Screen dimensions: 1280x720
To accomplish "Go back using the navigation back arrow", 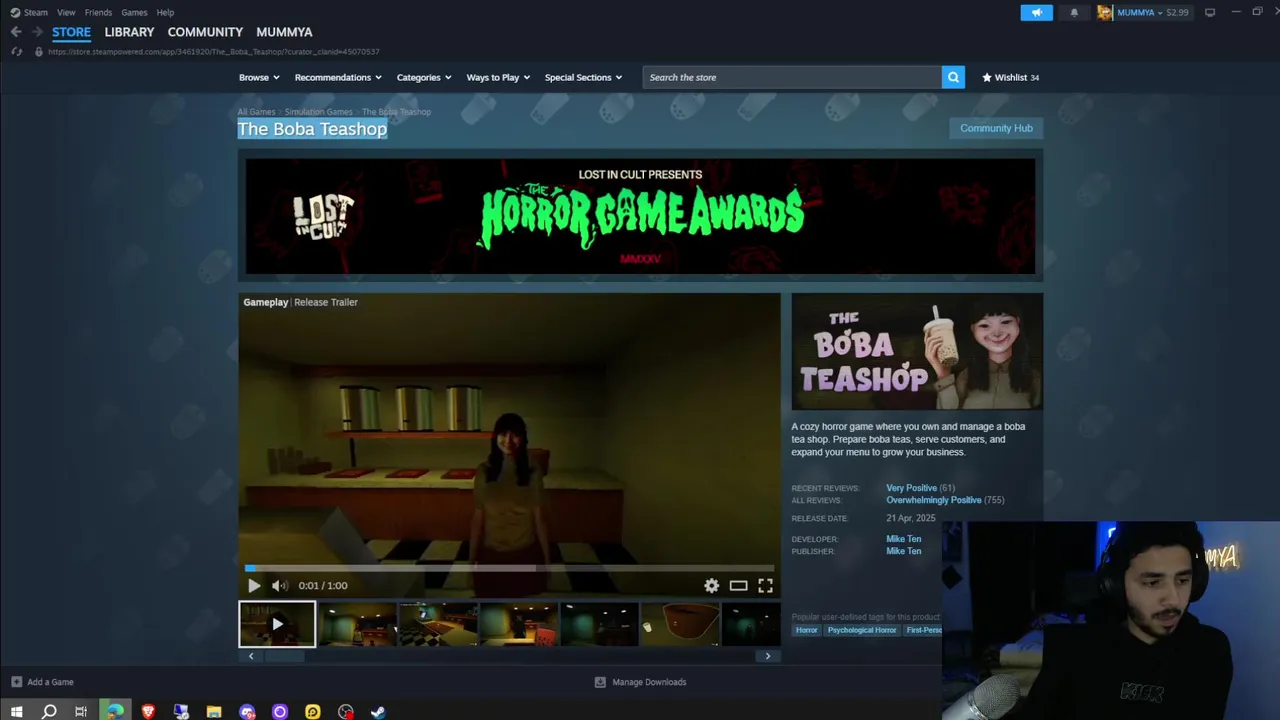I will tap(16, 32).
